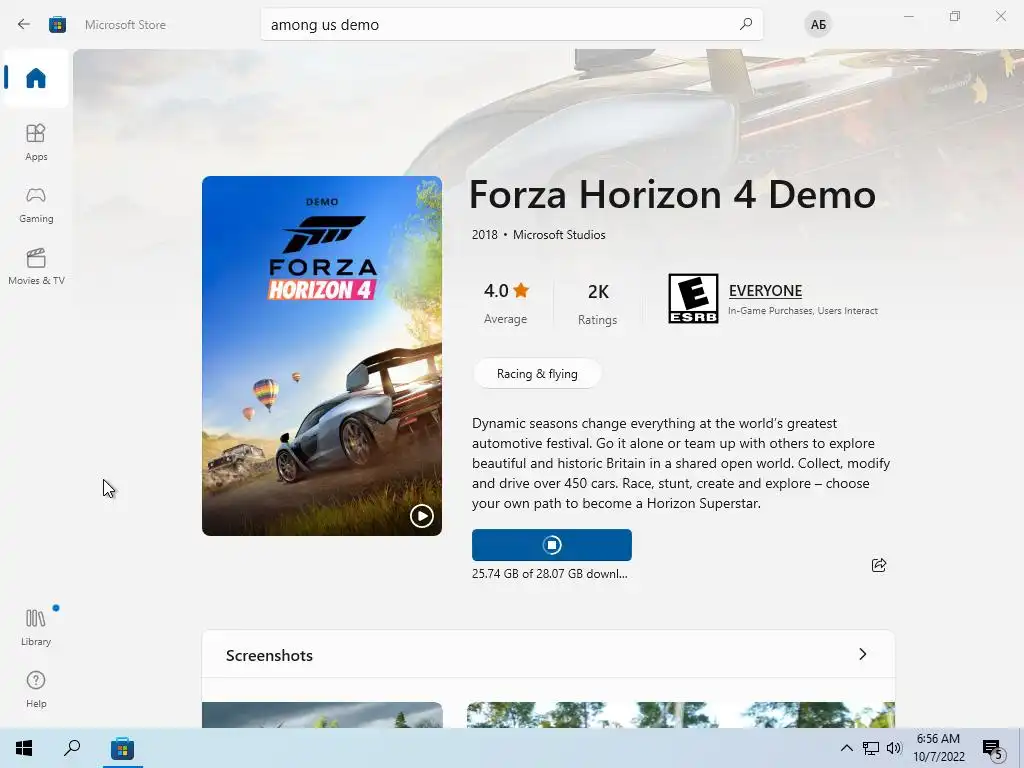
Task: Show hidden system tray icons
Action: click(846, 748)
